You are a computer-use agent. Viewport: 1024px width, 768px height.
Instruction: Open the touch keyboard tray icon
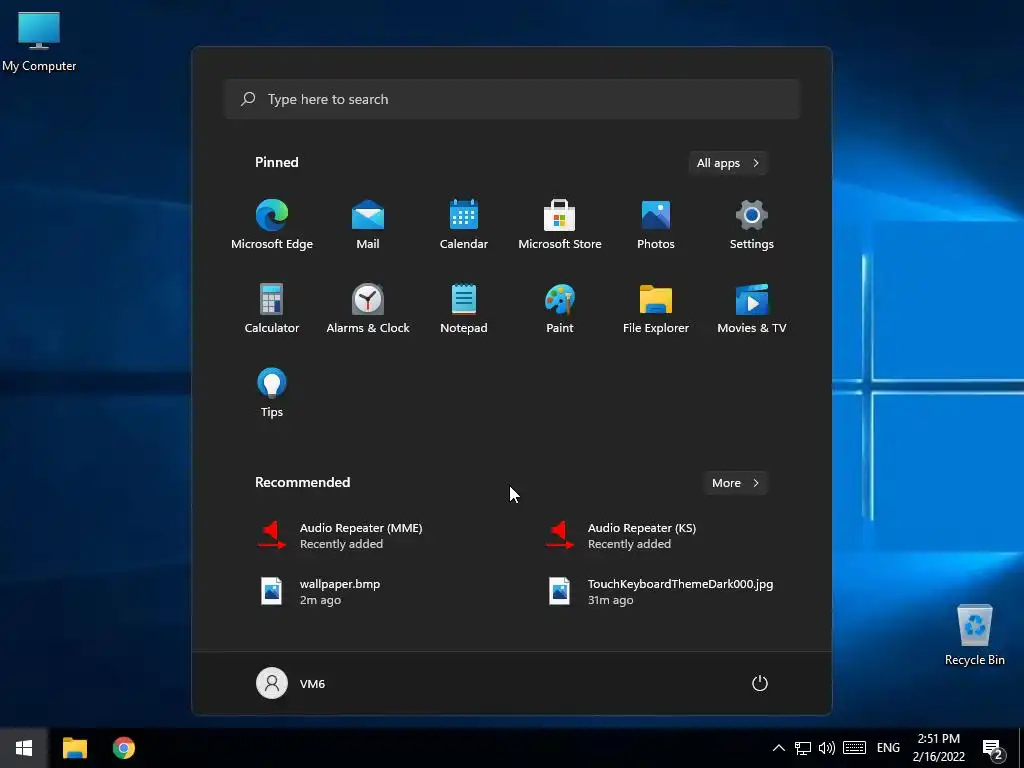tap(854, 748)
